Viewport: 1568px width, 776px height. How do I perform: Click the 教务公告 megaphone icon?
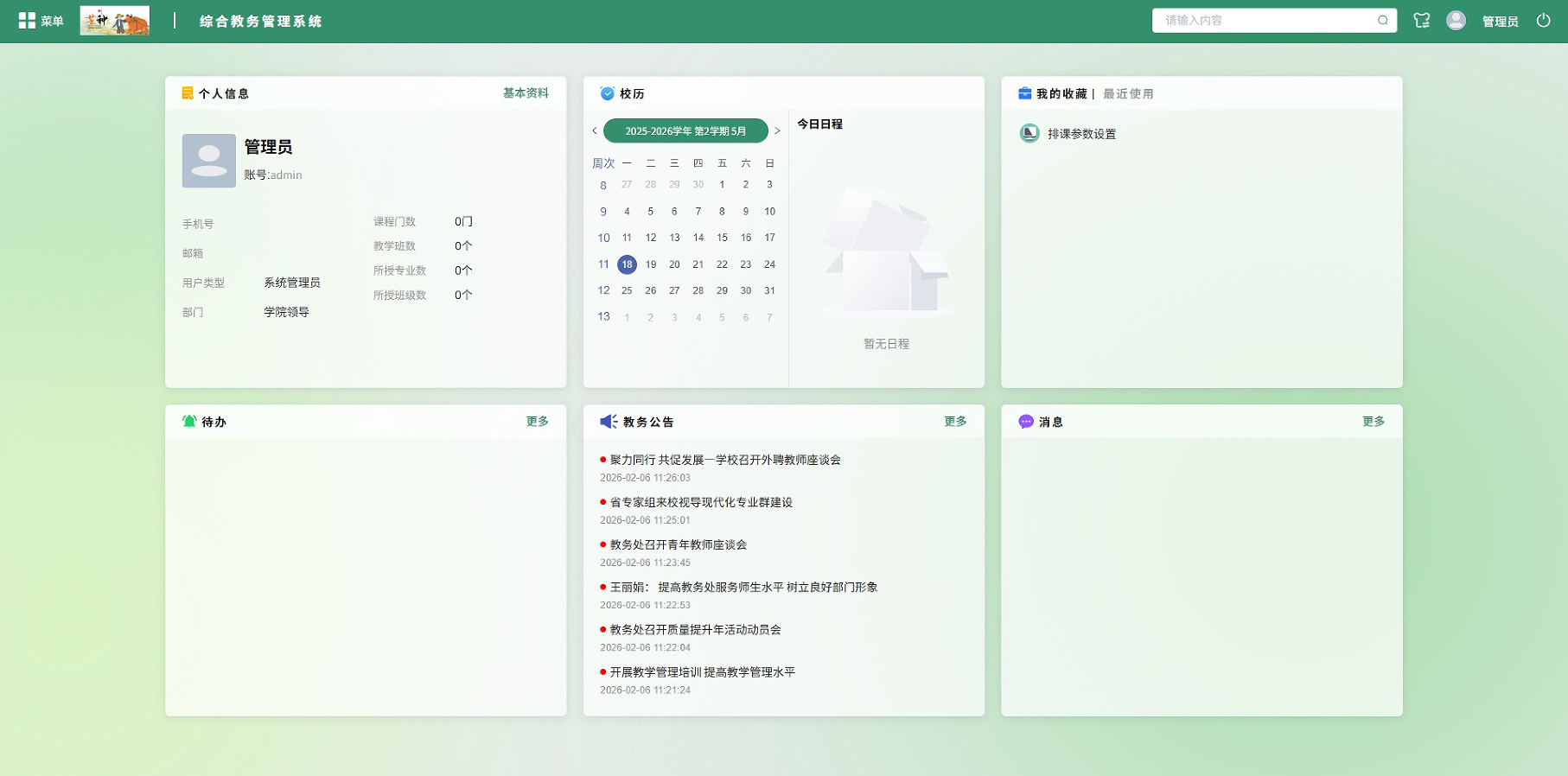coord(609,422)
